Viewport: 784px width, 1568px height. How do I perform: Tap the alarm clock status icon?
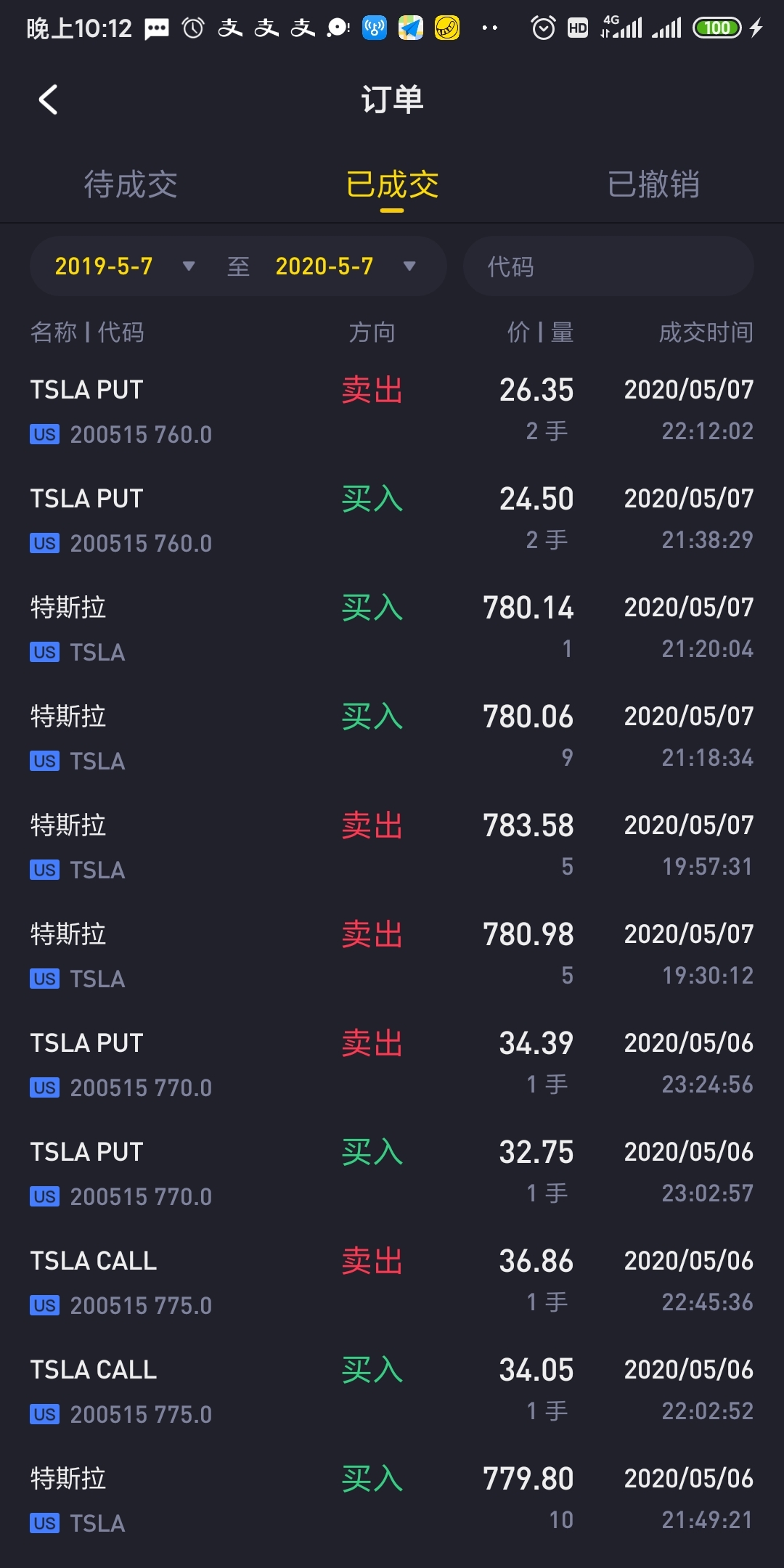pyautogui.click(x=543, y=28)
